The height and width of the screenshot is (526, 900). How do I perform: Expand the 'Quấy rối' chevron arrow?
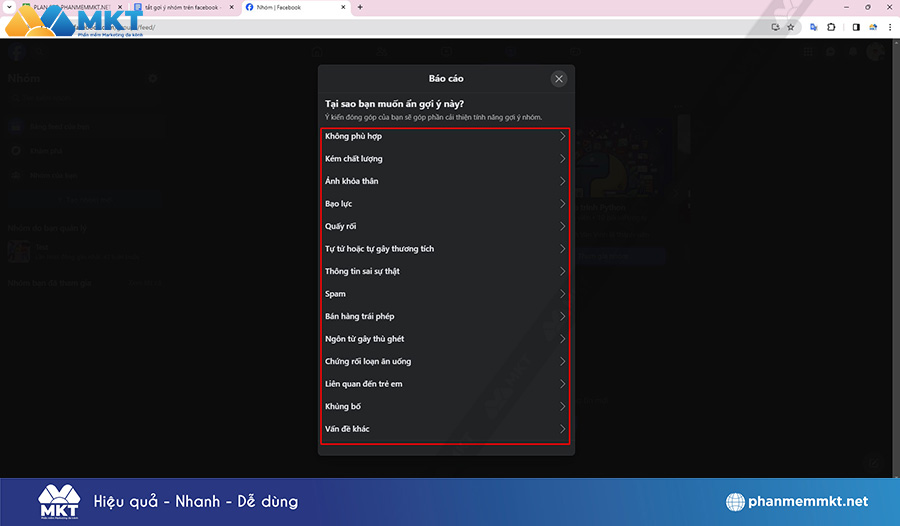point(562,226)
